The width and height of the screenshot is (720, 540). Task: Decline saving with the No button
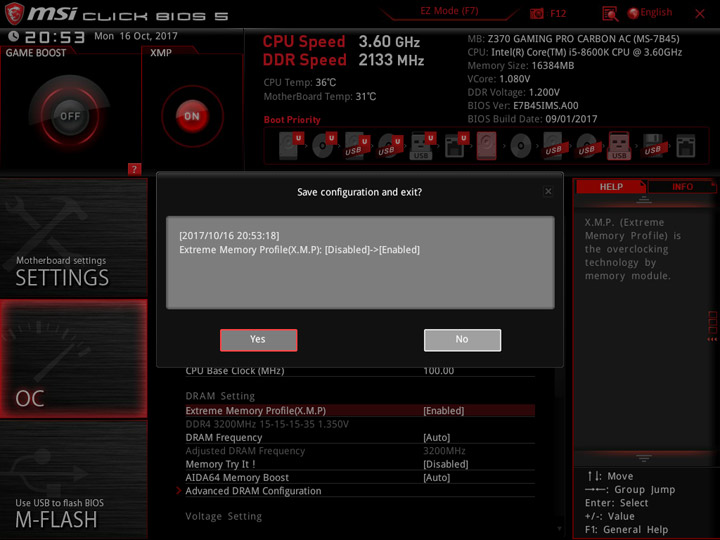[462, 340]
